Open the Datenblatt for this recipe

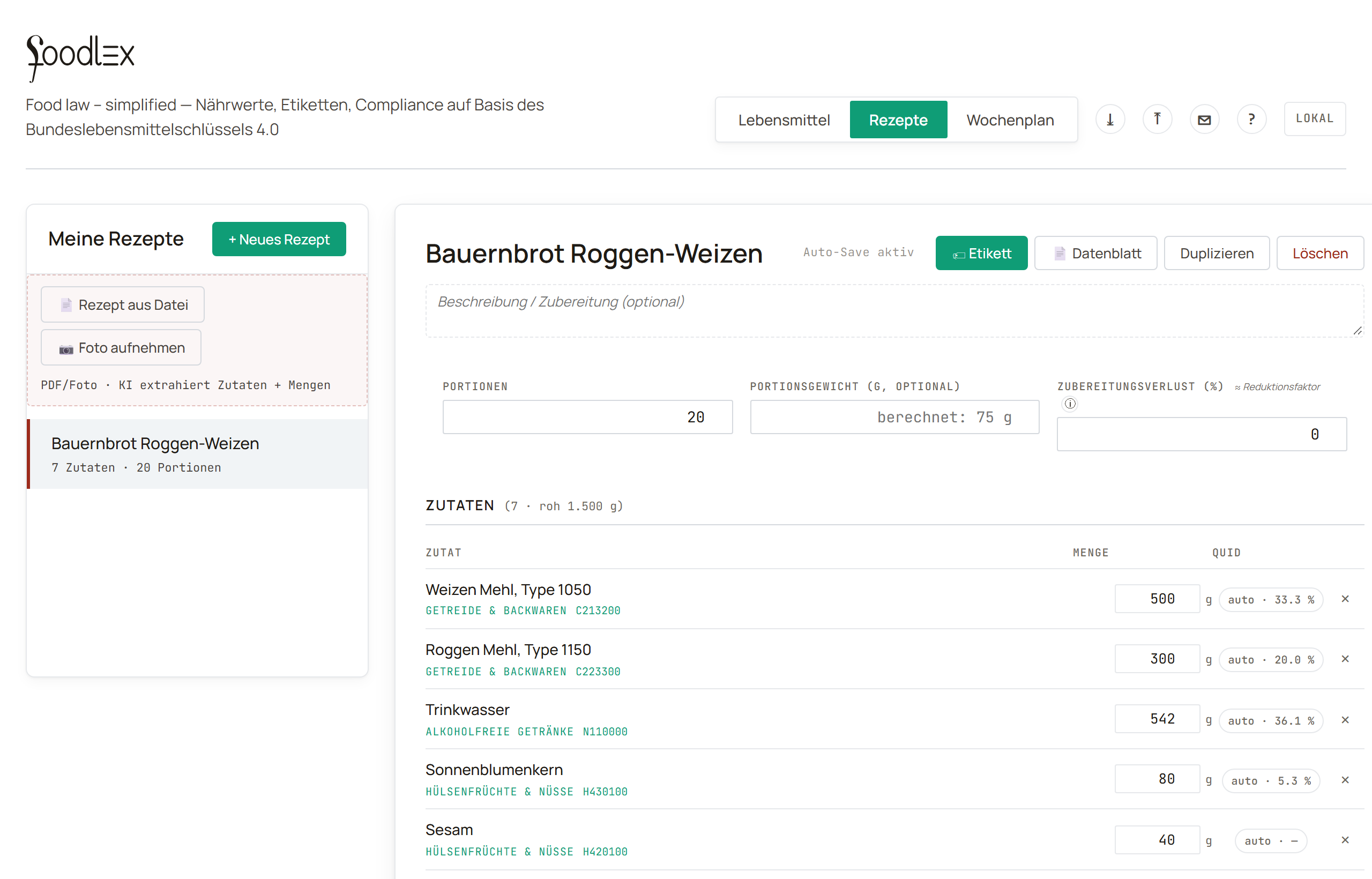pyautogui.click(x=1096, y=254)
